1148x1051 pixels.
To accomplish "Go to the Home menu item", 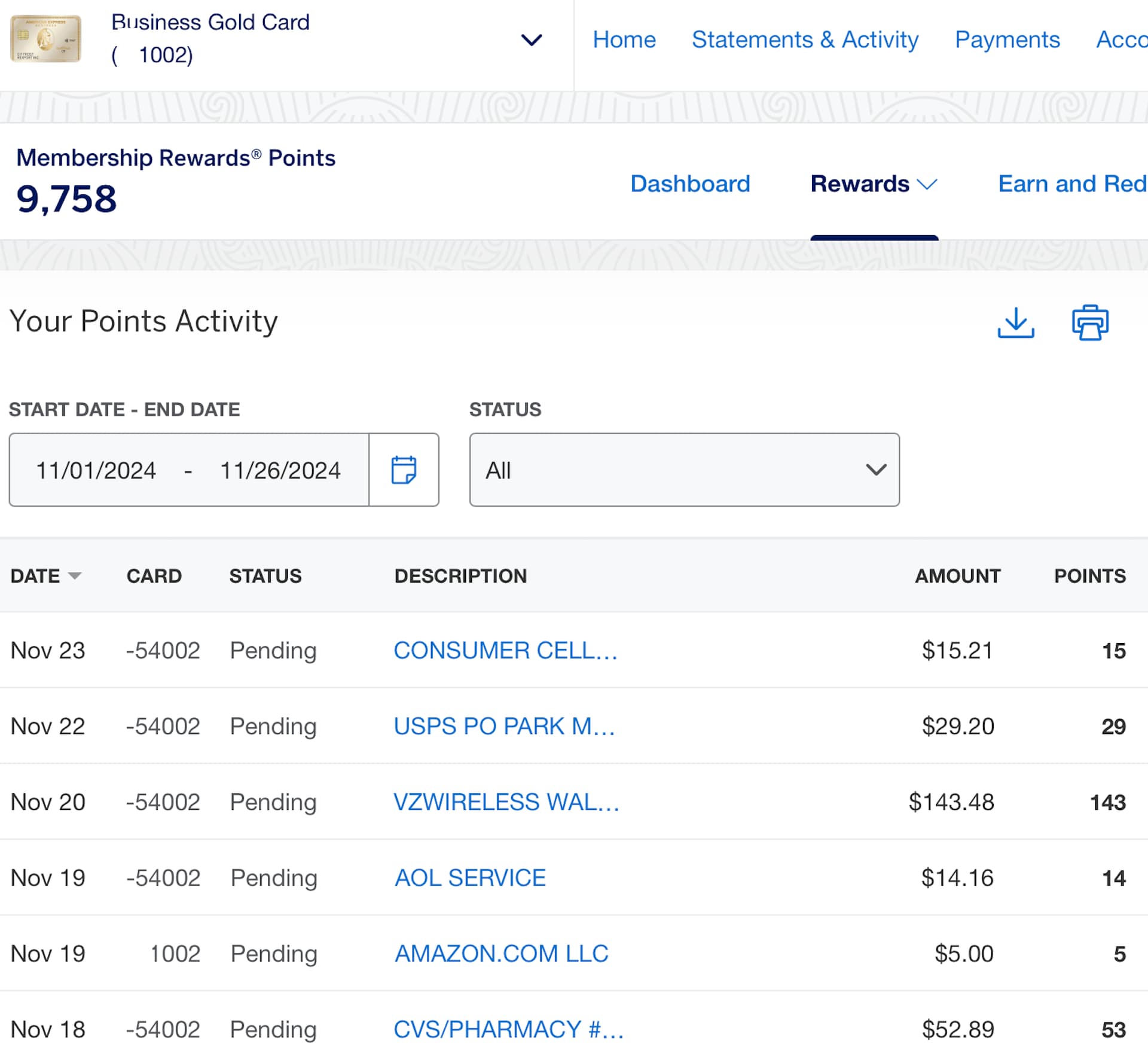I will click(624, 39).
